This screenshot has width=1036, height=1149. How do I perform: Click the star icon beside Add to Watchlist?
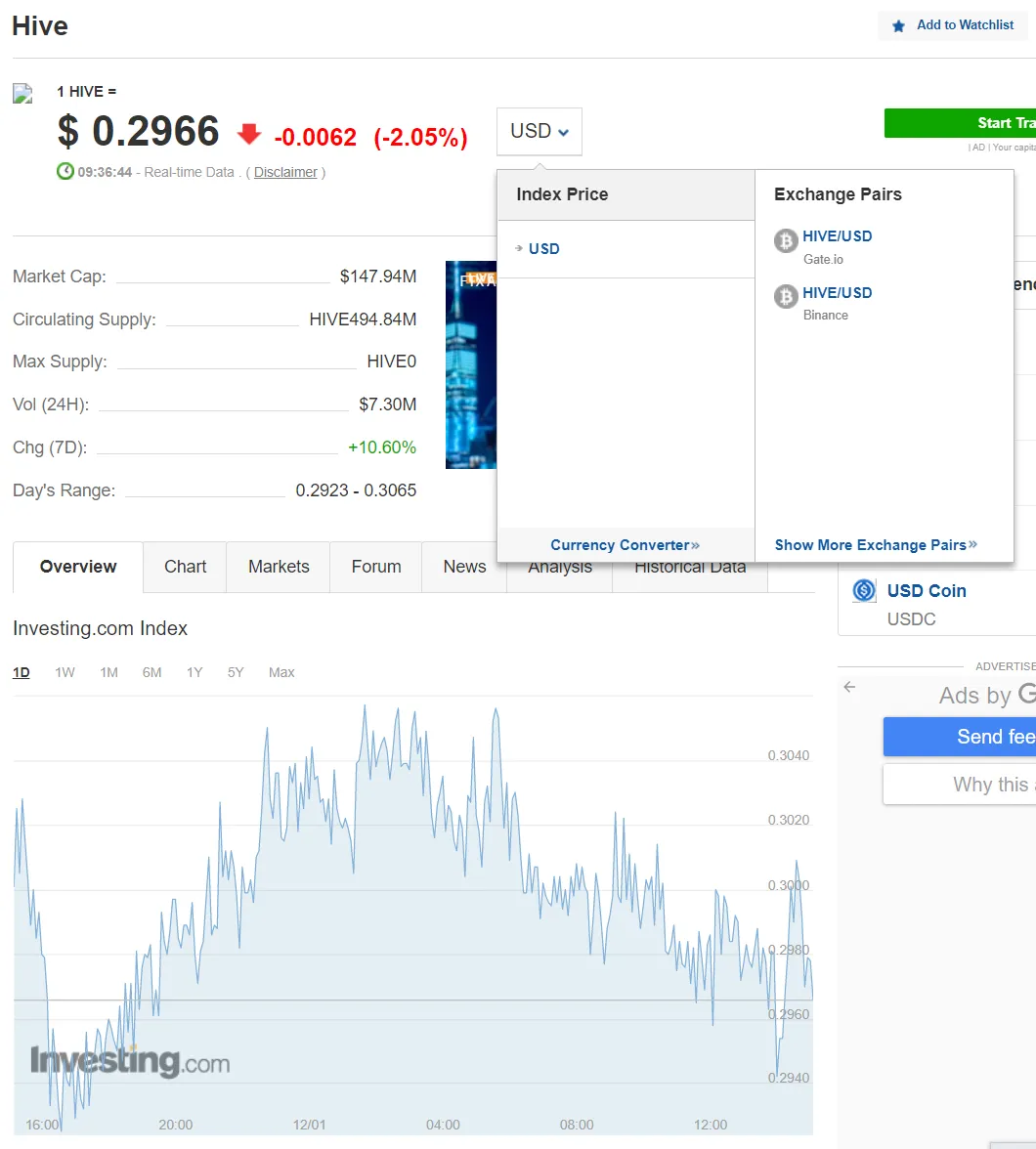tap(898, 26)
